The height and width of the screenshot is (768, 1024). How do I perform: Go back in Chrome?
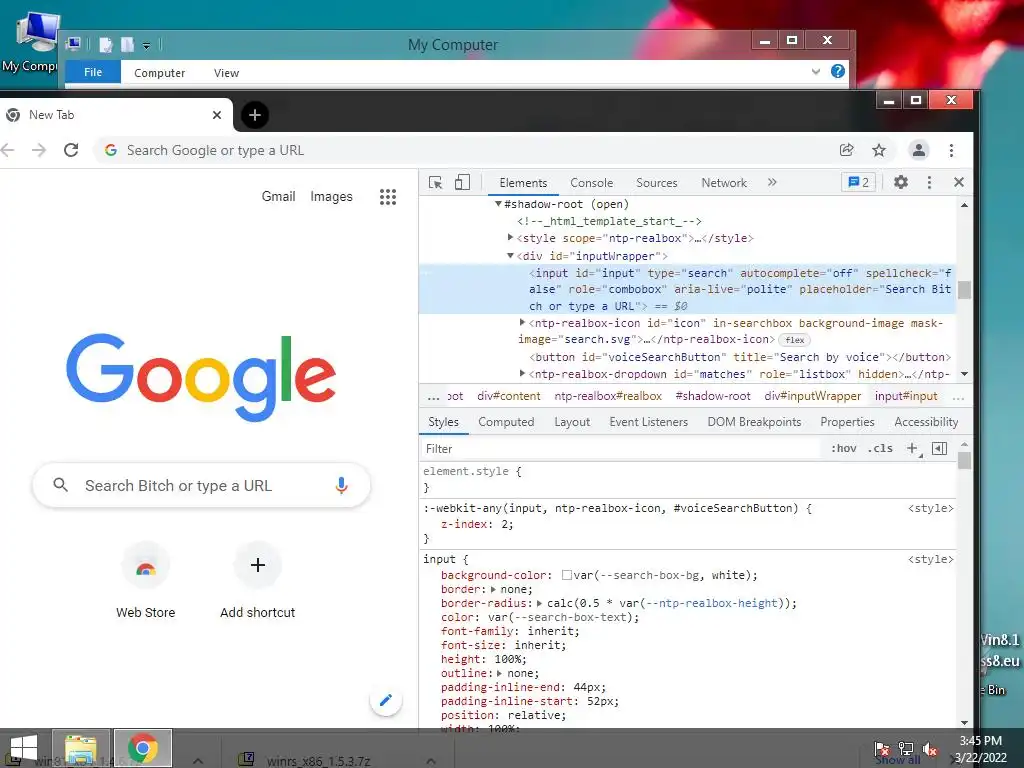click(8, 150)
